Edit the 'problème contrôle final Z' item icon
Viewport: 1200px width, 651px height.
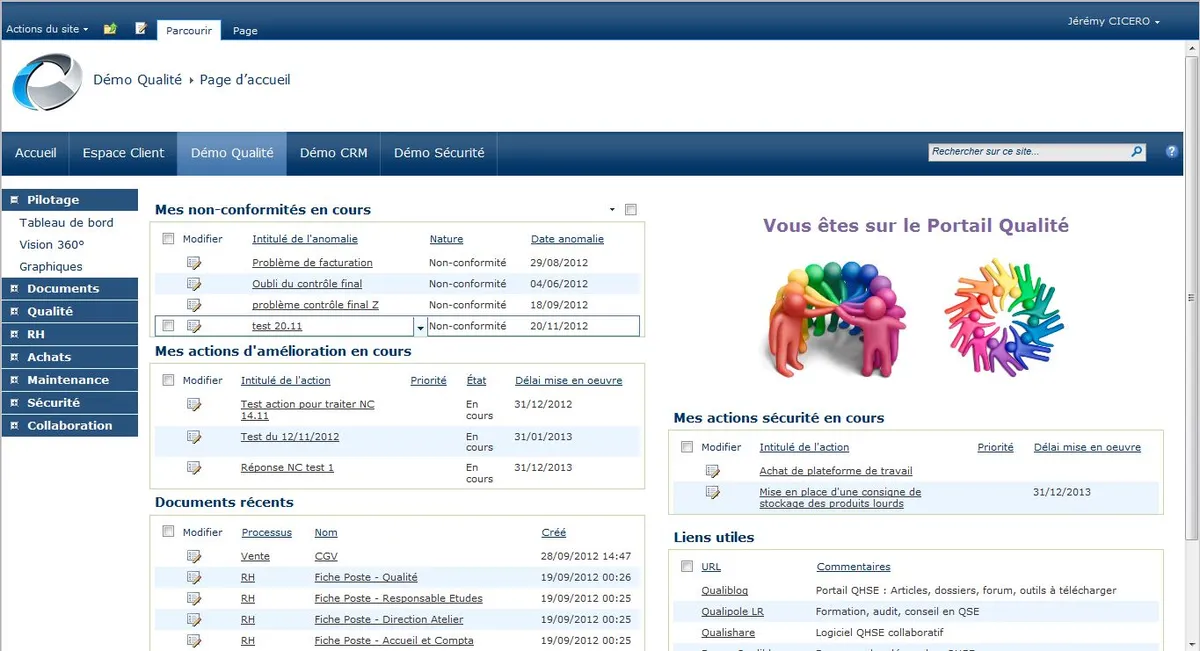(194, 305)
